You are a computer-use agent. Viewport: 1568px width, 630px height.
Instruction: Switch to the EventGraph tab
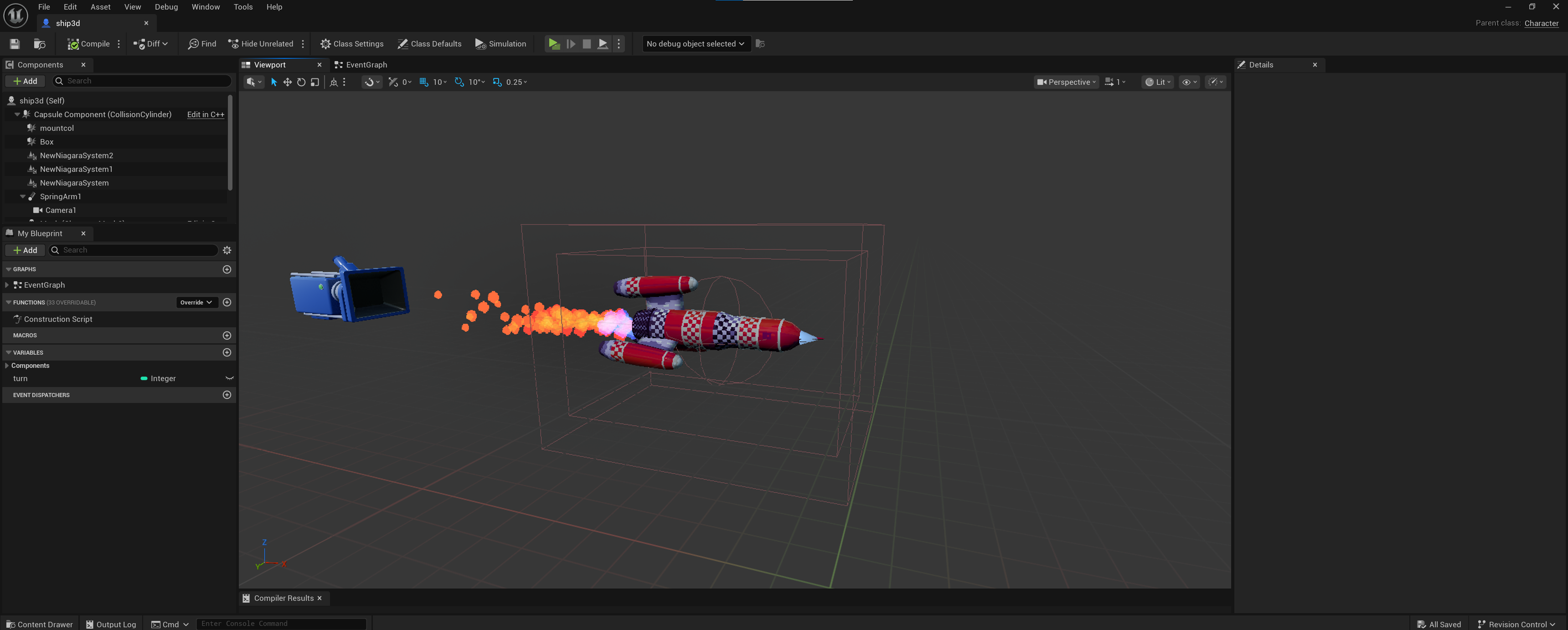[x=366, y=65]
